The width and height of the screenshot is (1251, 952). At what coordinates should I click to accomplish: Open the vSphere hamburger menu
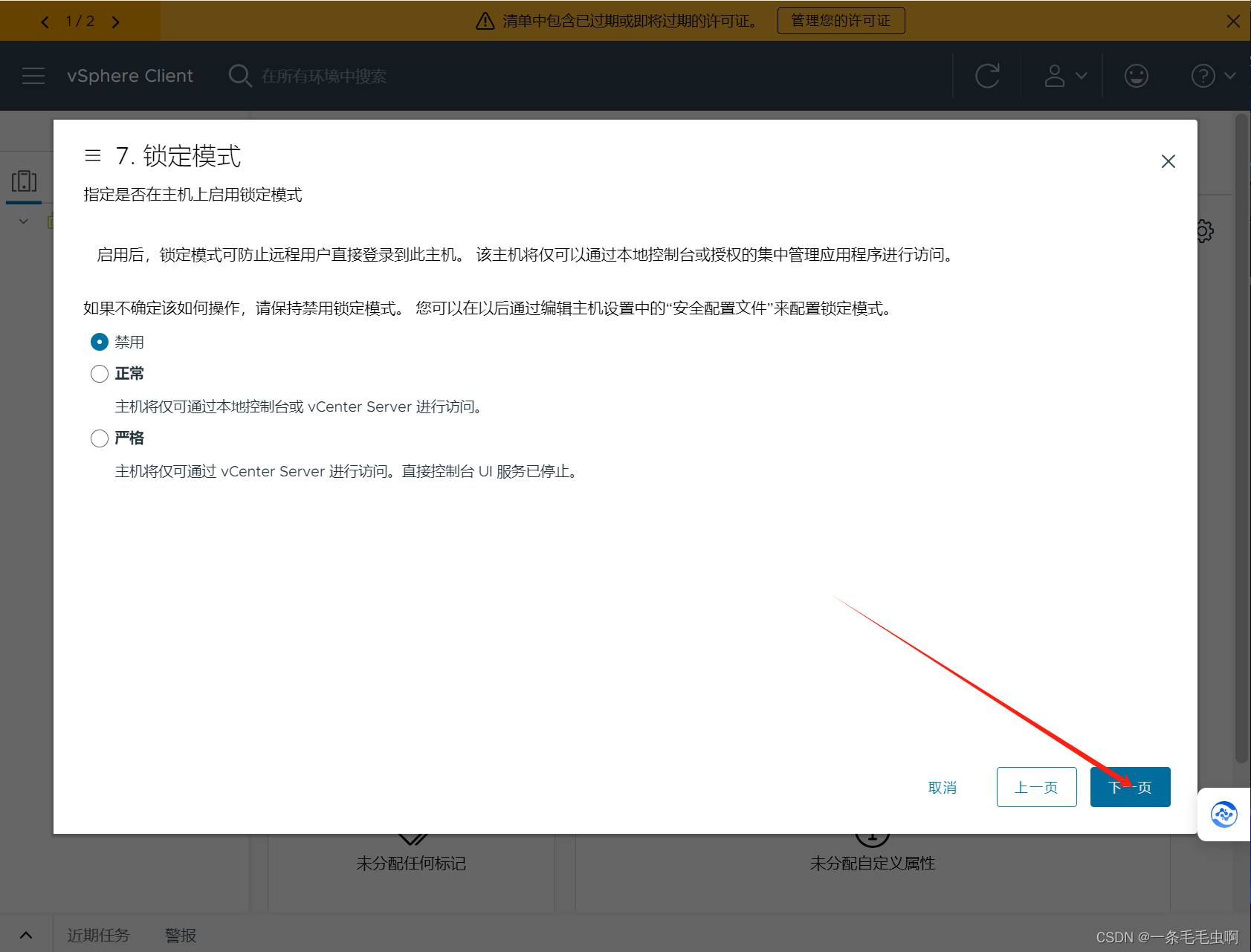(33, 76)
